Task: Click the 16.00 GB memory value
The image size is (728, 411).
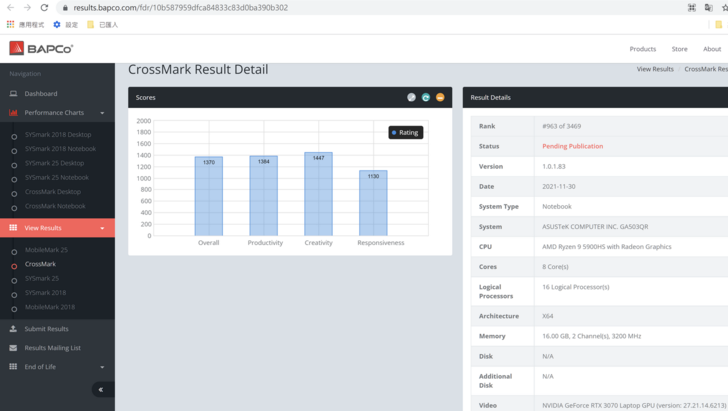Action: [x=592, y=336]
